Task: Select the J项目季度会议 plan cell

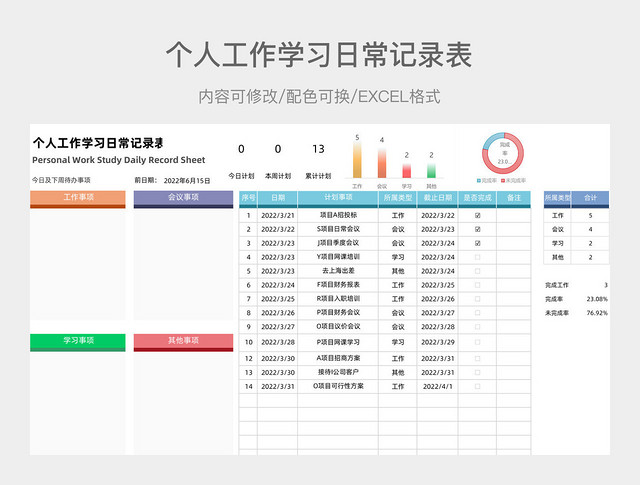Action: [338, 243]
